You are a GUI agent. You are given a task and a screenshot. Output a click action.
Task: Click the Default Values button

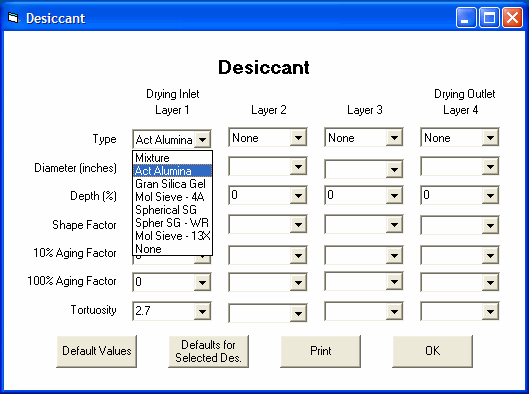[x=96, y=351]
